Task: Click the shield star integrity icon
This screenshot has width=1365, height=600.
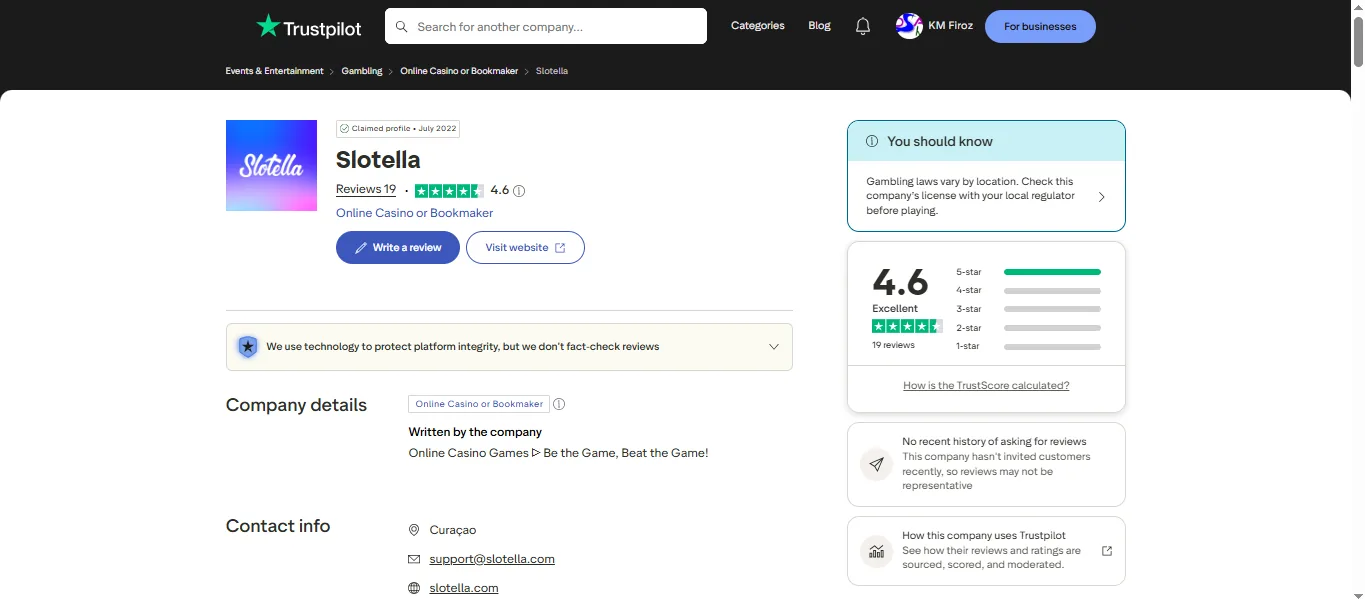Action: [247, 347]
